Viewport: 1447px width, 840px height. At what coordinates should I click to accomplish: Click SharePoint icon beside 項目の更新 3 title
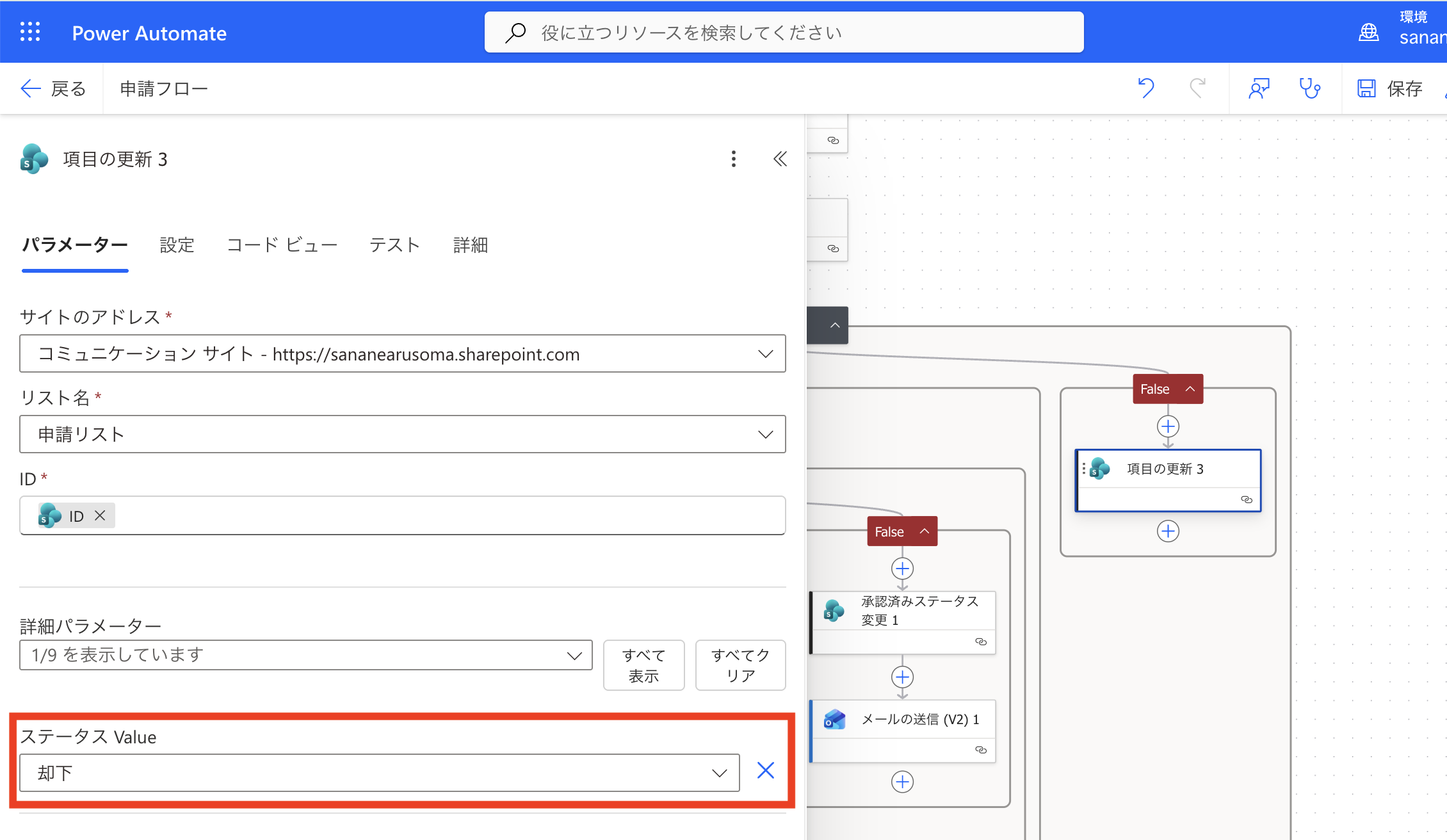pos(35,159)
